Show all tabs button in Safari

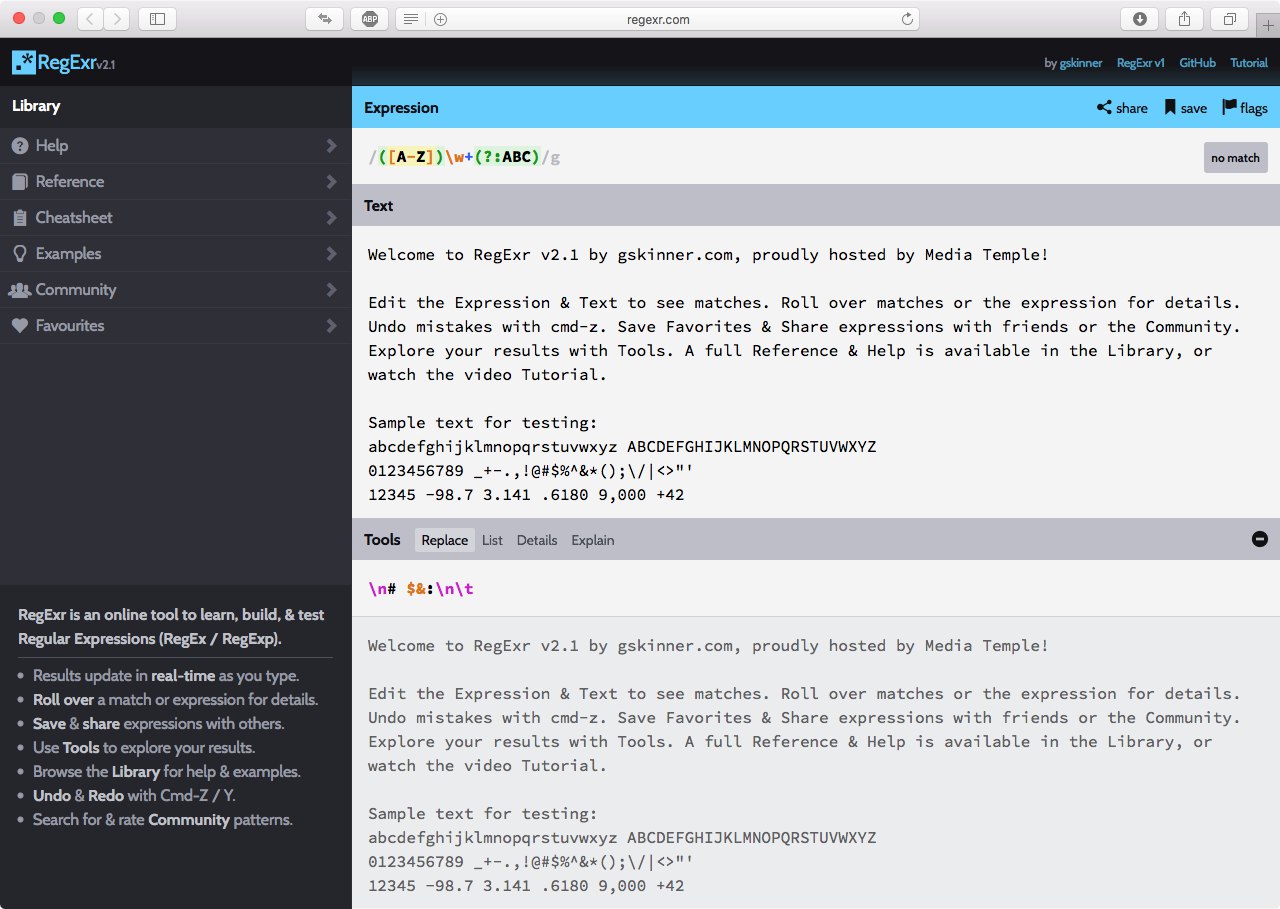(1229, 18)
